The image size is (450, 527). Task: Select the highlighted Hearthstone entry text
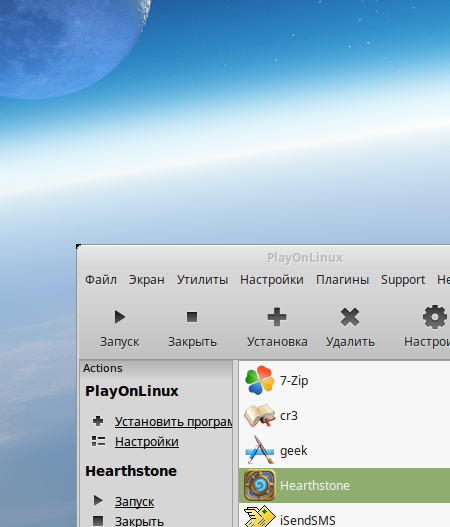click(x=315, y=486)
